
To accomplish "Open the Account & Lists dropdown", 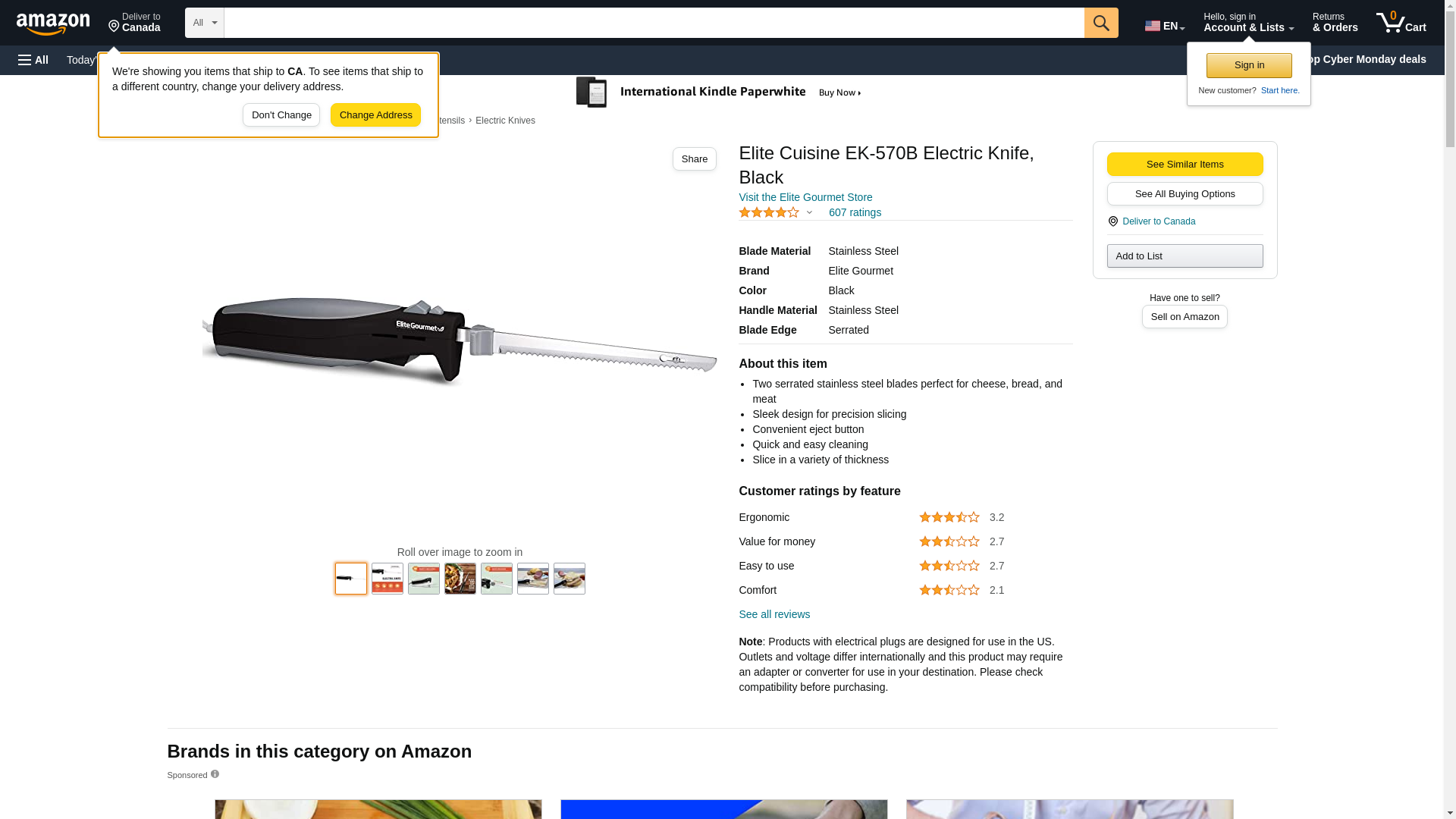I will (x=1248, y=23).
